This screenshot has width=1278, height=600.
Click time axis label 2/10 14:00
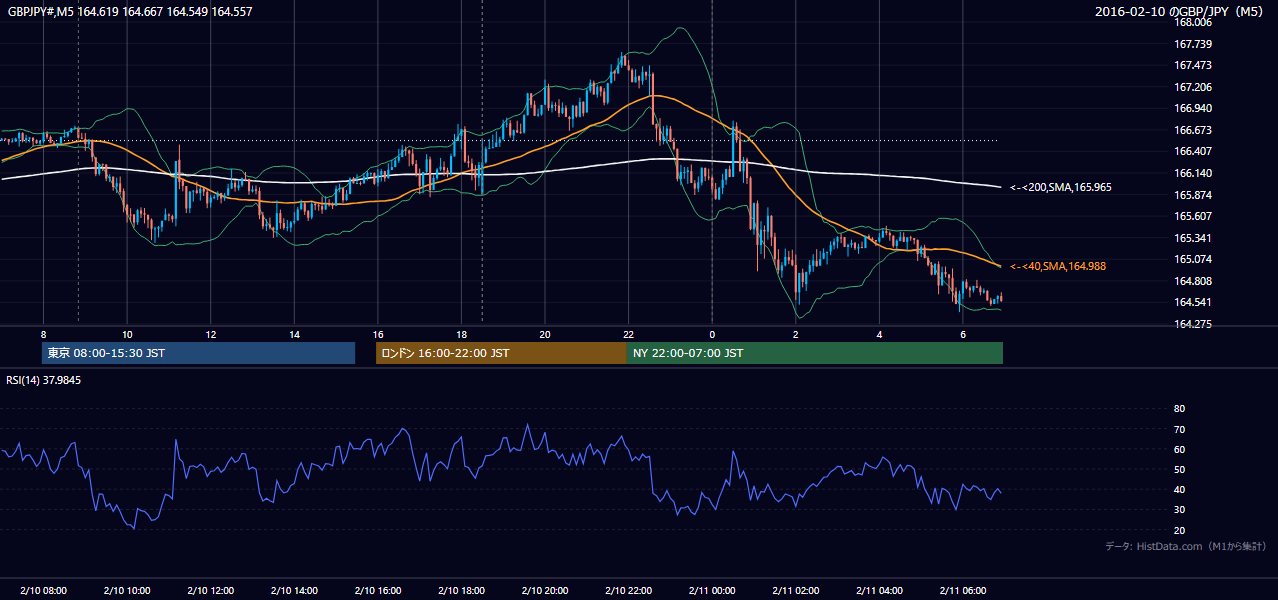click(294, 590)
